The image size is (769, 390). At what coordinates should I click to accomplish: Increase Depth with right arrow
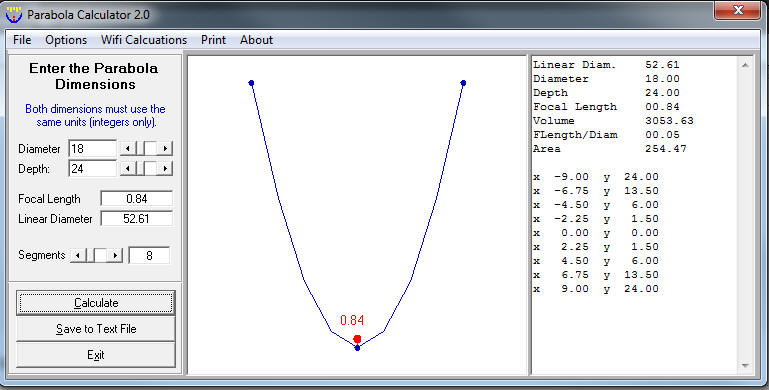point(165,168)
